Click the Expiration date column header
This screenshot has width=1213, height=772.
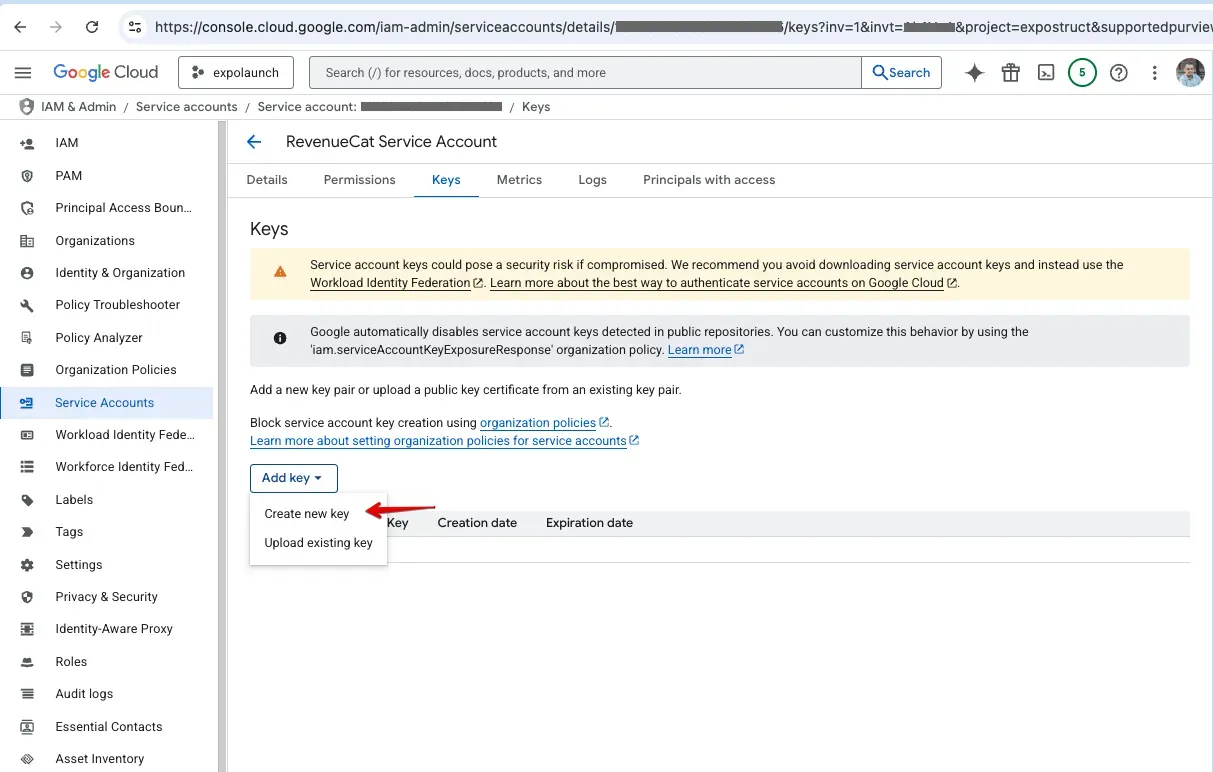[589, 523]
